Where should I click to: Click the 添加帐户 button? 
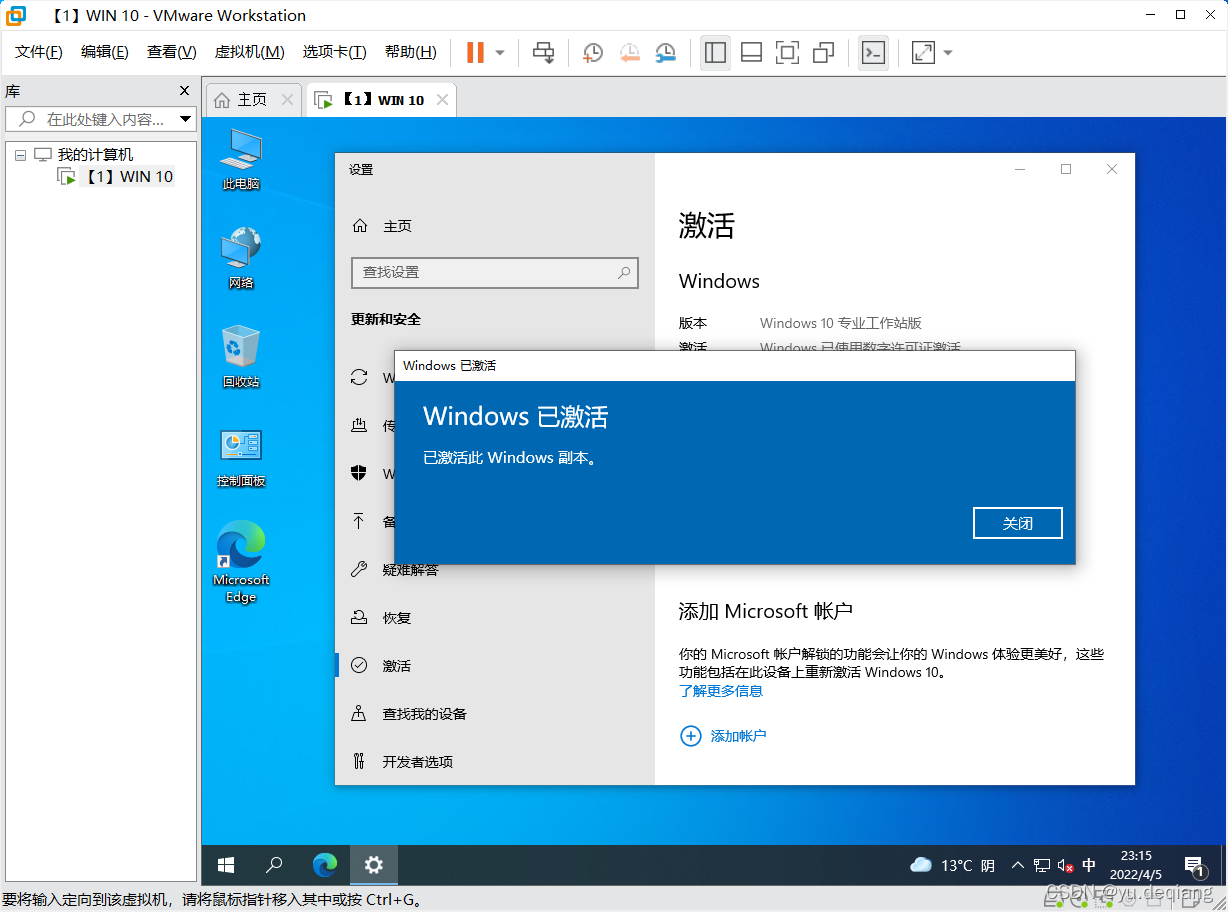(723, 736)
